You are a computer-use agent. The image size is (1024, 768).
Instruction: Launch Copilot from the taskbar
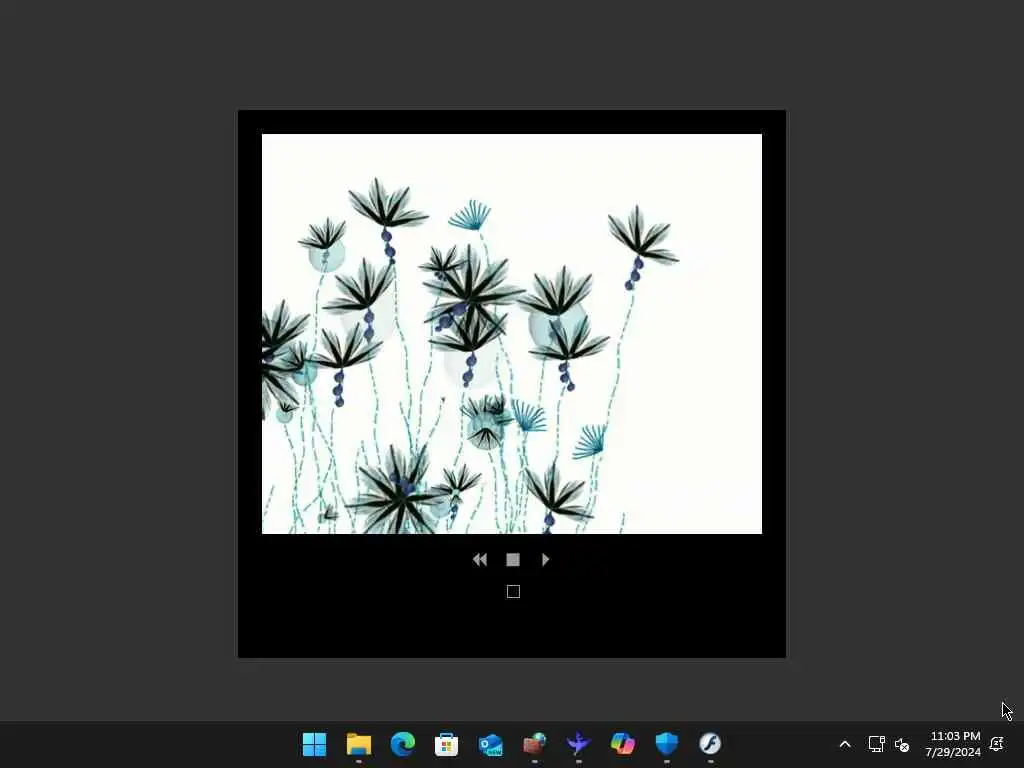click(x=622, y=744)
